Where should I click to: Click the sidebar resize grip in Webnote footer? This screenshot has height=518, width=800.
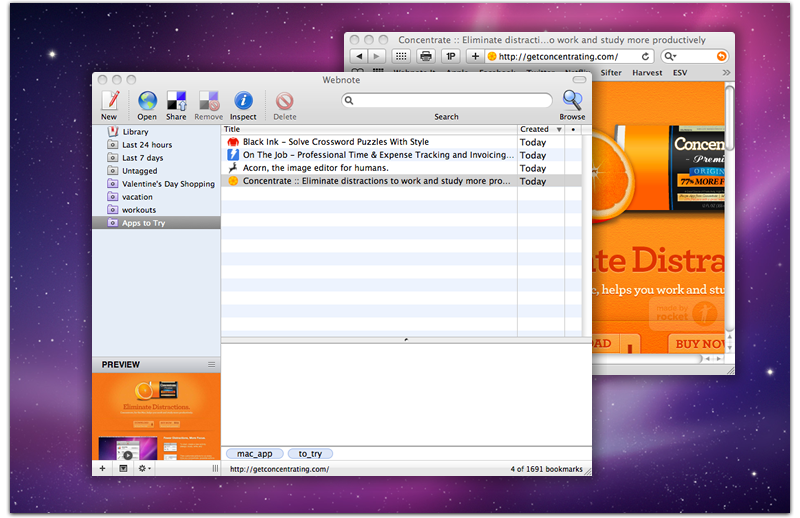[x=215, y=468]
